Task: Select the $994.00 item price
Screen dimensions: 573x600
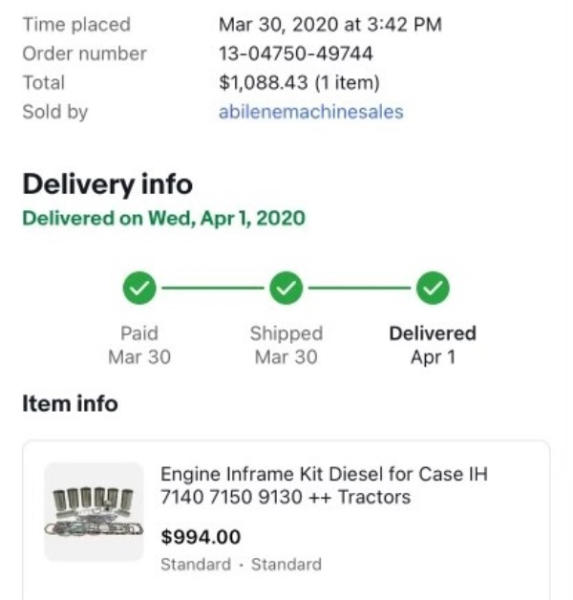Action: coord(201,537)
